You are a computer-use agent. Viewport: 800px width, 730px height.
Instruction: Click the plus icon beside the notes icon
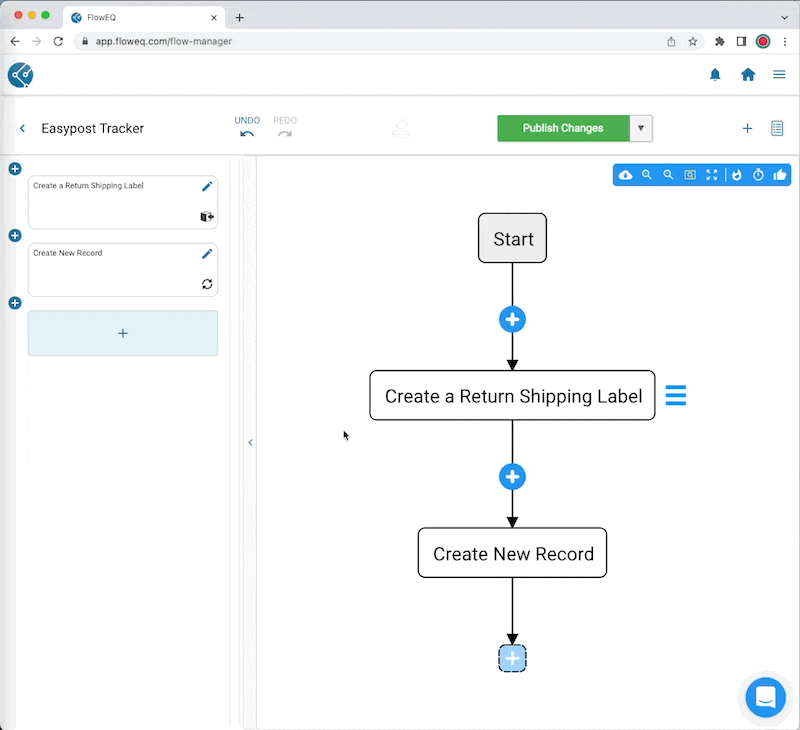(x=747, y=129)
